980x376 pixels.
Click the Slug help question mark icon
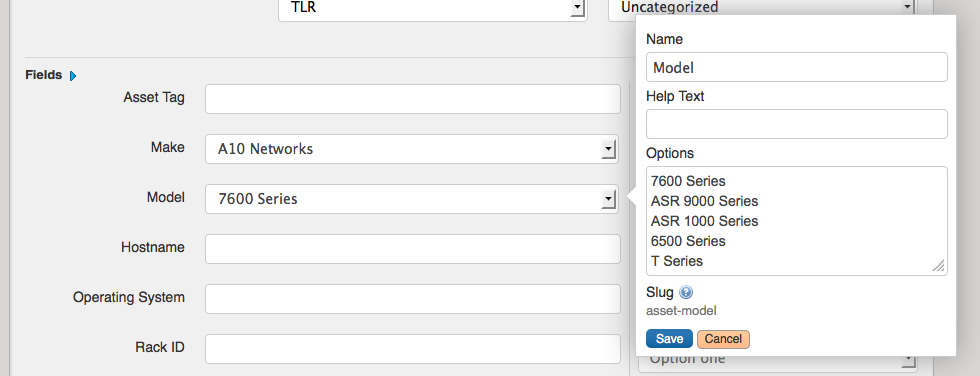point(686,292)
